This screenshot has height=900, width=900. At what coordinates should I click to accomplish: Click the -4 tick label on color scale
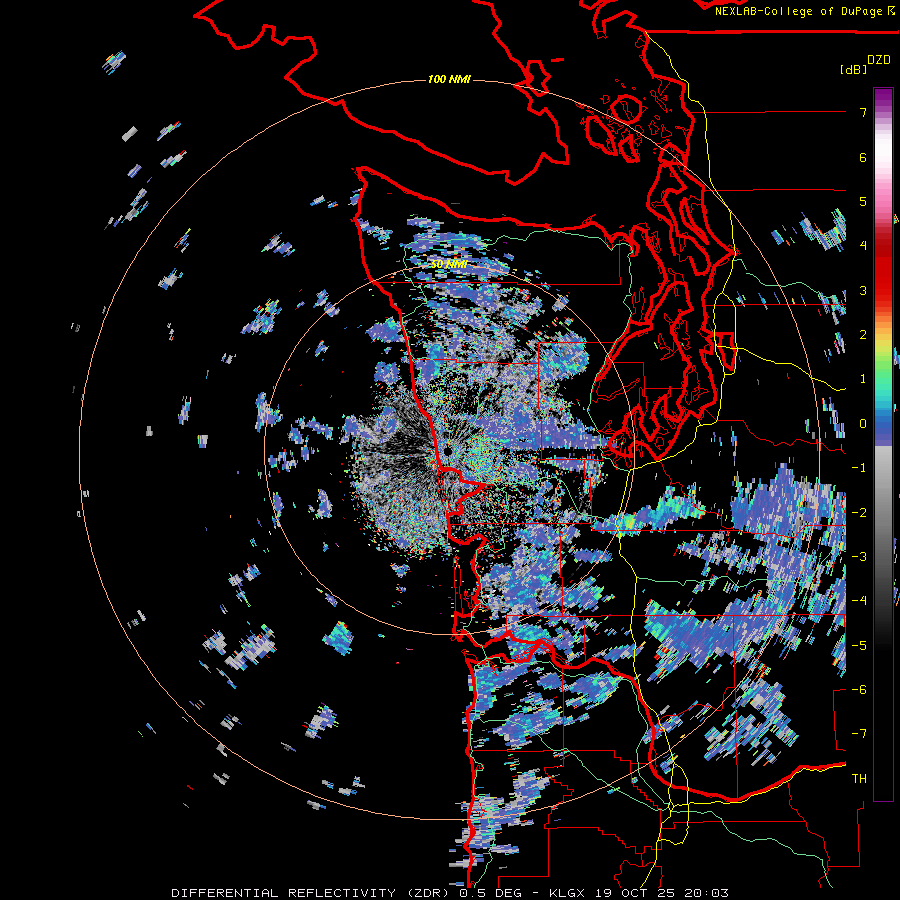coord(859,601)
